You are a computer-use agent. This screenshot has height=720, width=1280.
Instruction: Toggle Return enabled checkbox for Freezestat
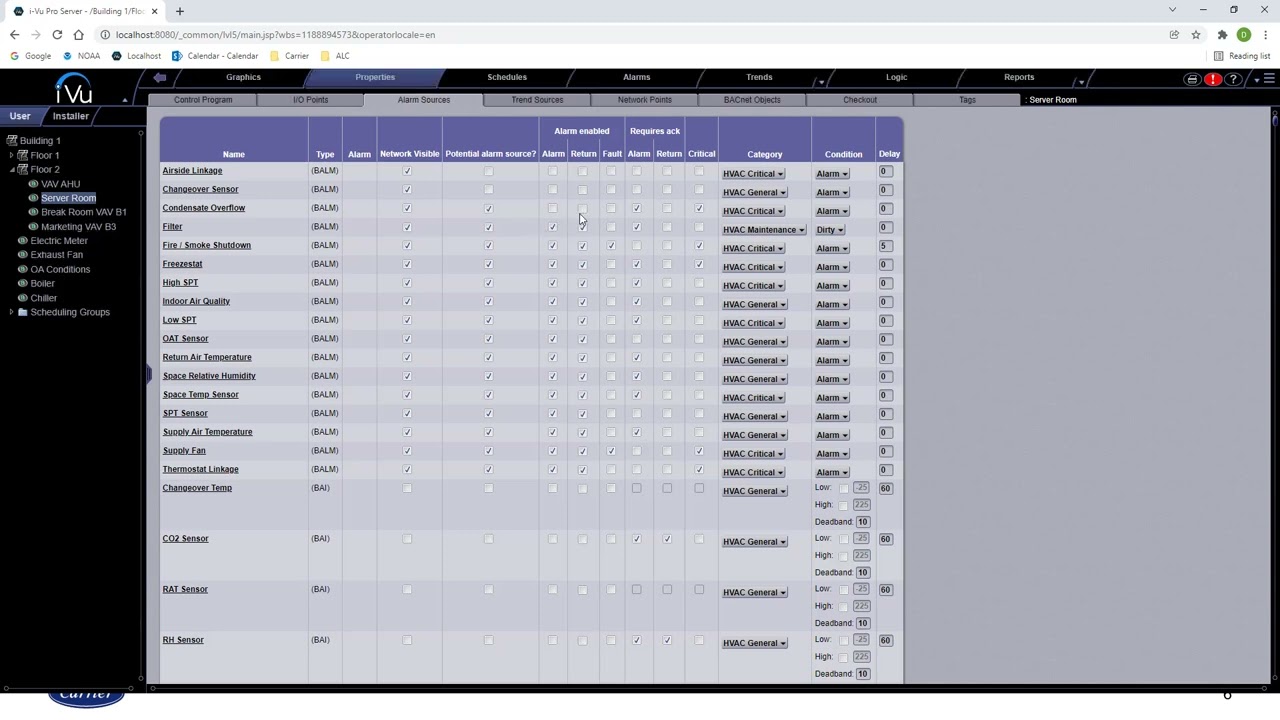(582, 264)
